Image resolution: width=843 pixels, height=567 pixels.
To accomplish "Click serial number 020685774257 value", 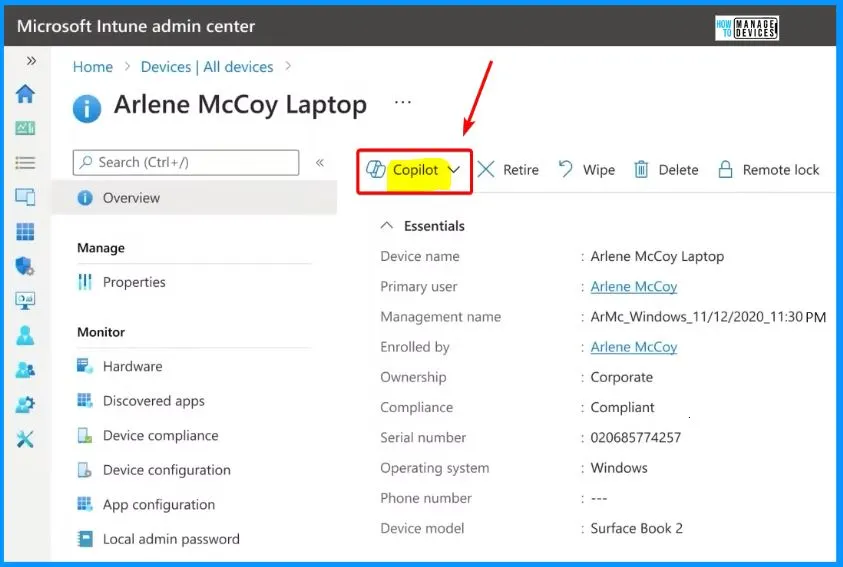I will coord(635,437).
